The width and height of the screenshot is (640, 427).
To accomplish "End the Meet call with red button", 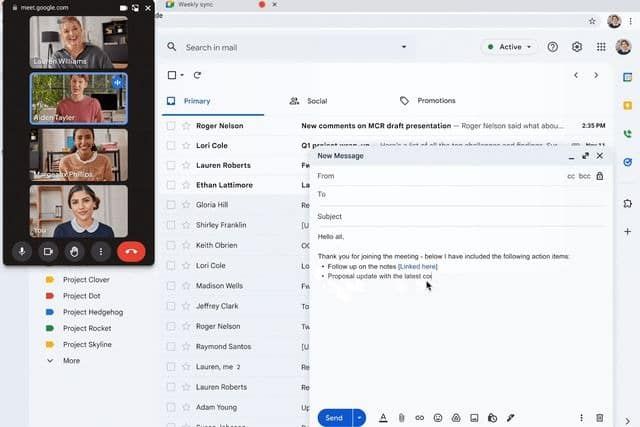I will pyautogui.click(x=131, y=251).
